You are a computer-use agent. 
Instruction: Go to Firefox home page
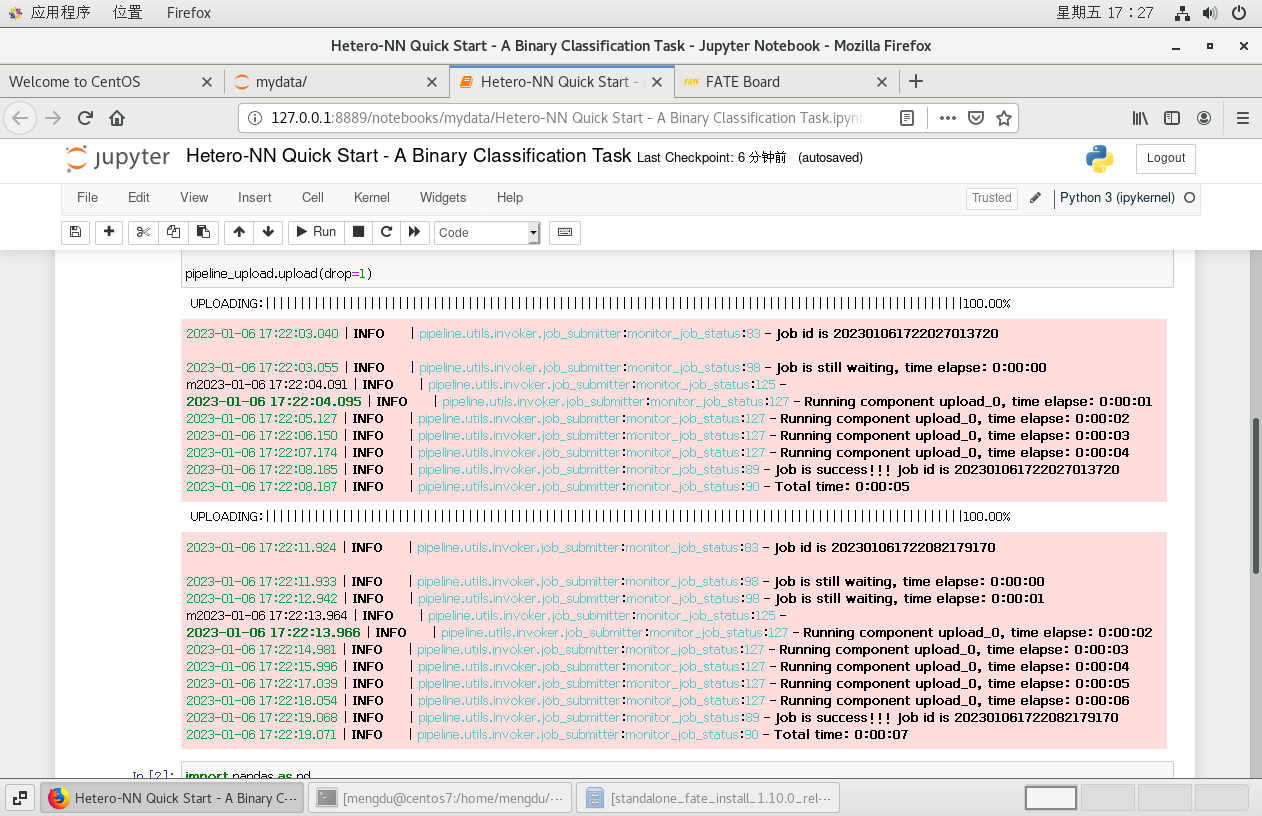pyautogui.click(x=117, y=118)
